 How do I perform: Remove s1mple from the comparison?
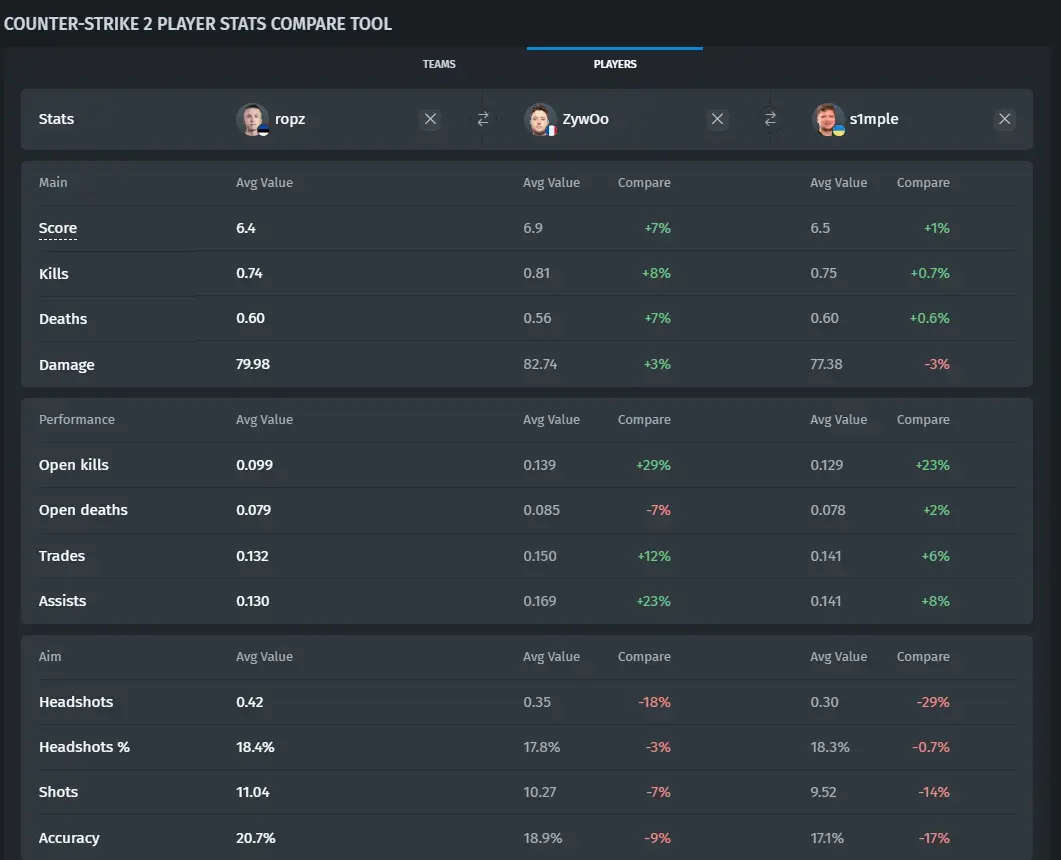point(1005,119)
